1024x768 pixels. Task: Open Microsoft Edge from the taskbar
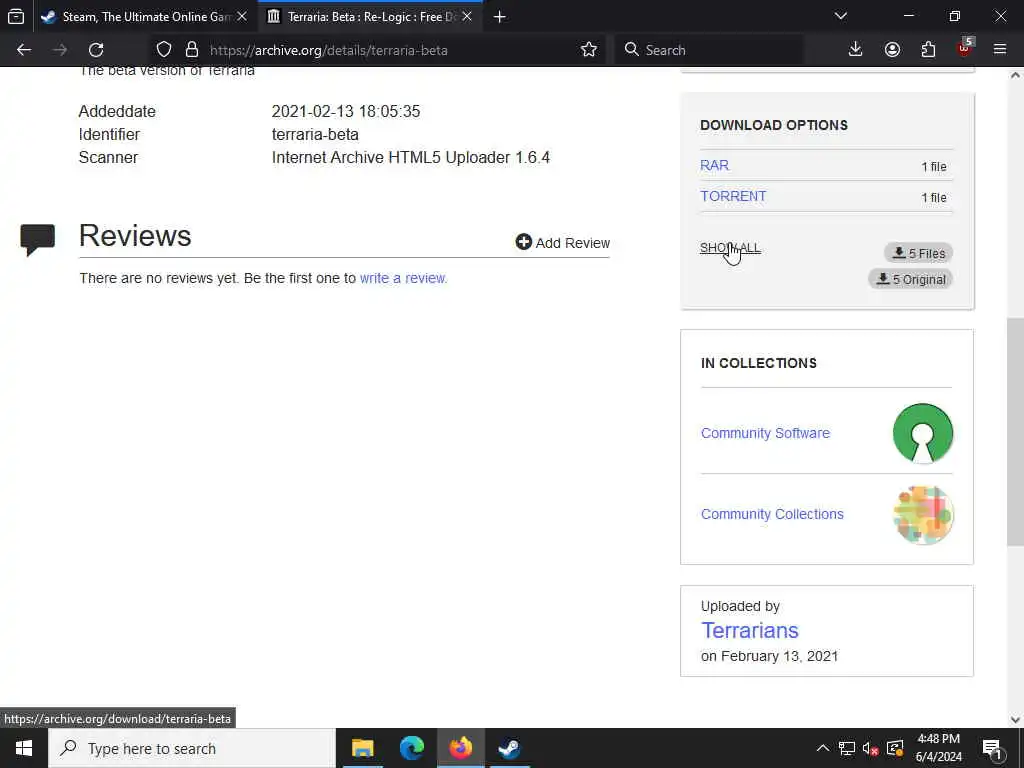(411, 748)
